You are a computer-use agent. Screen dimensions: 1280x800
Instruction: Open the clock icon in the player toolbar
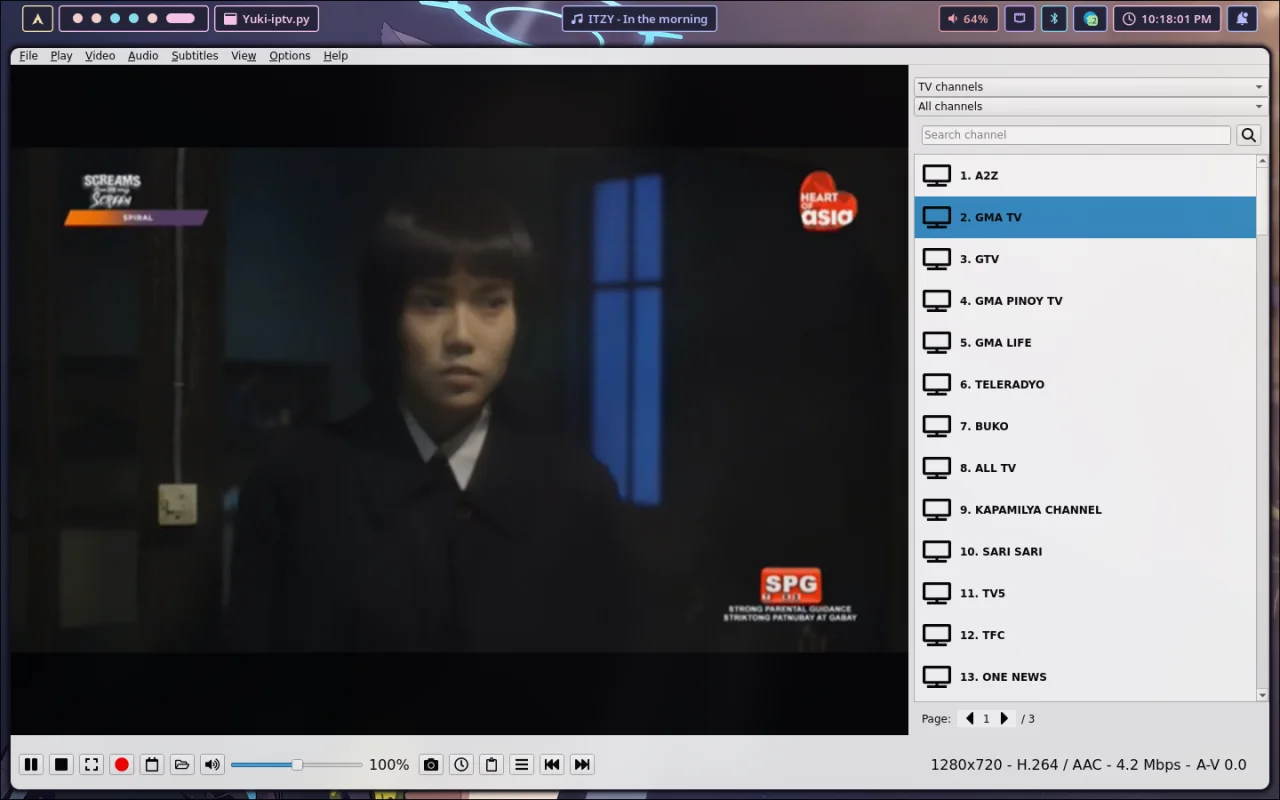click(x=461, y=765)
